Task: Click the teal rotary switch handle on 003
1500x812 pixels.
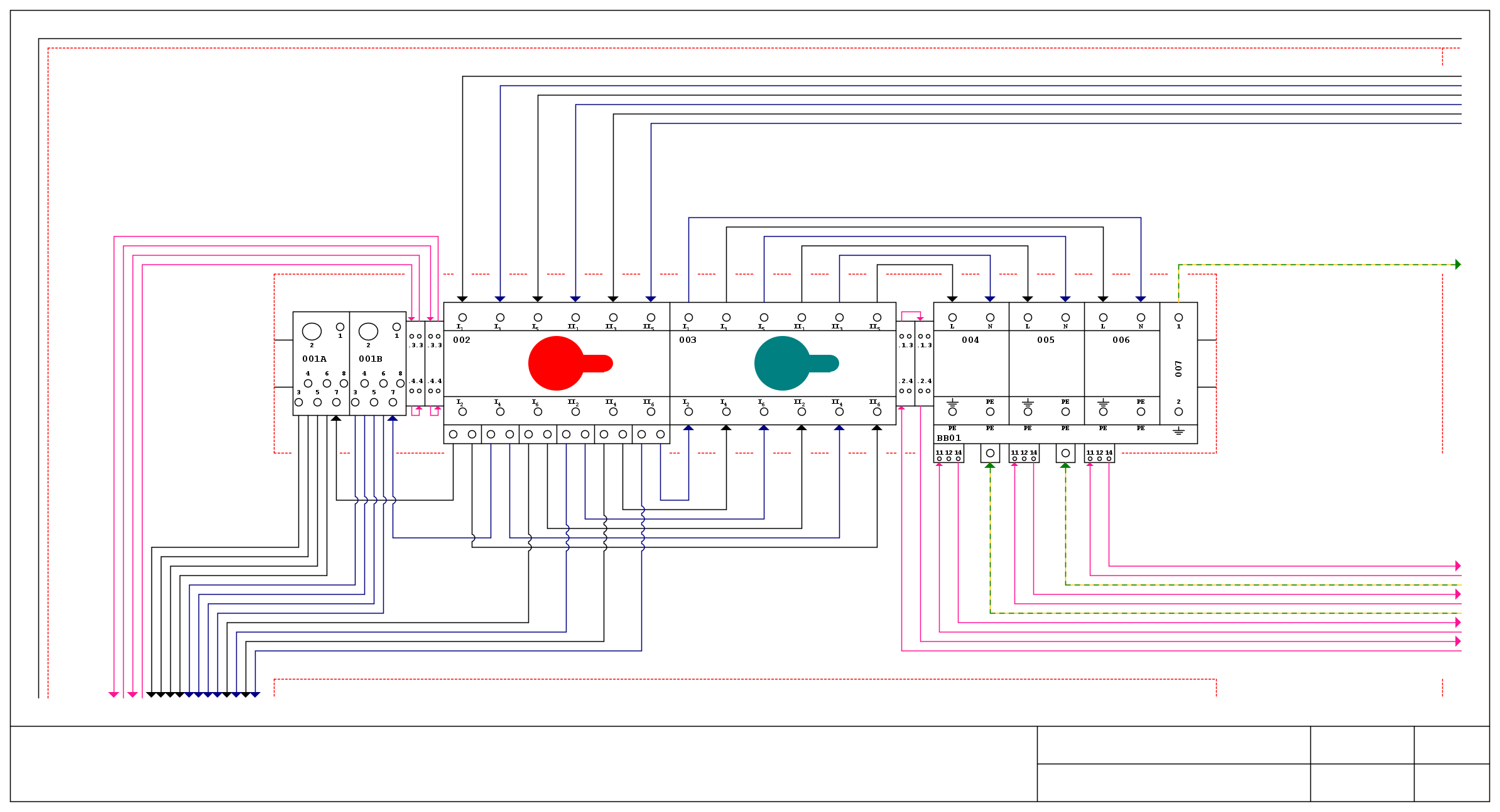Action: [783, 363]
